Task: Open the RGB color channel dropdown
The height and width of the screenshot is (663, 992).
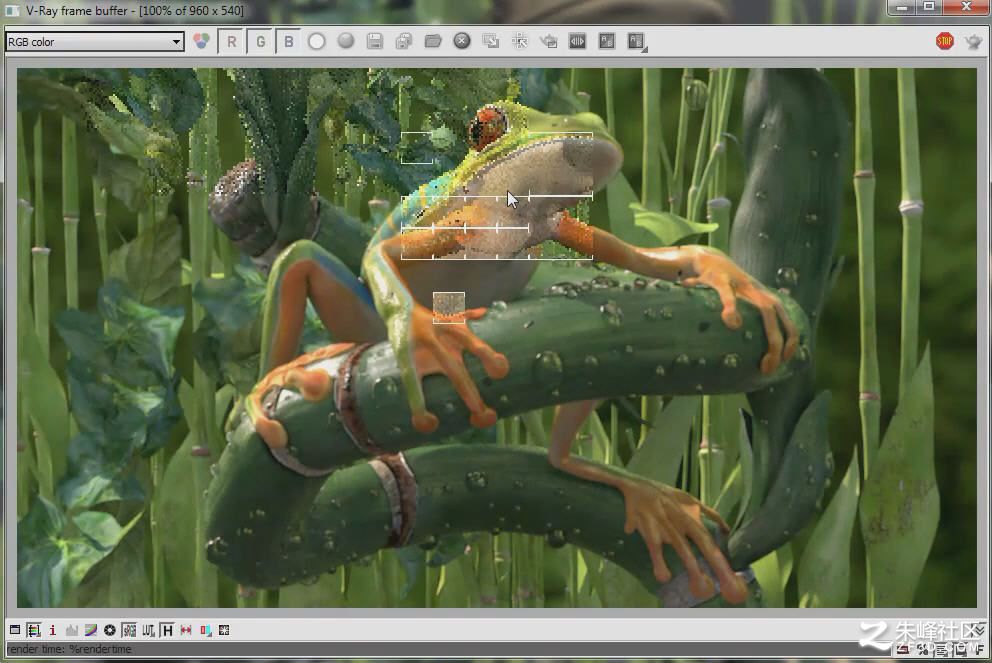Action: [95, 42]
